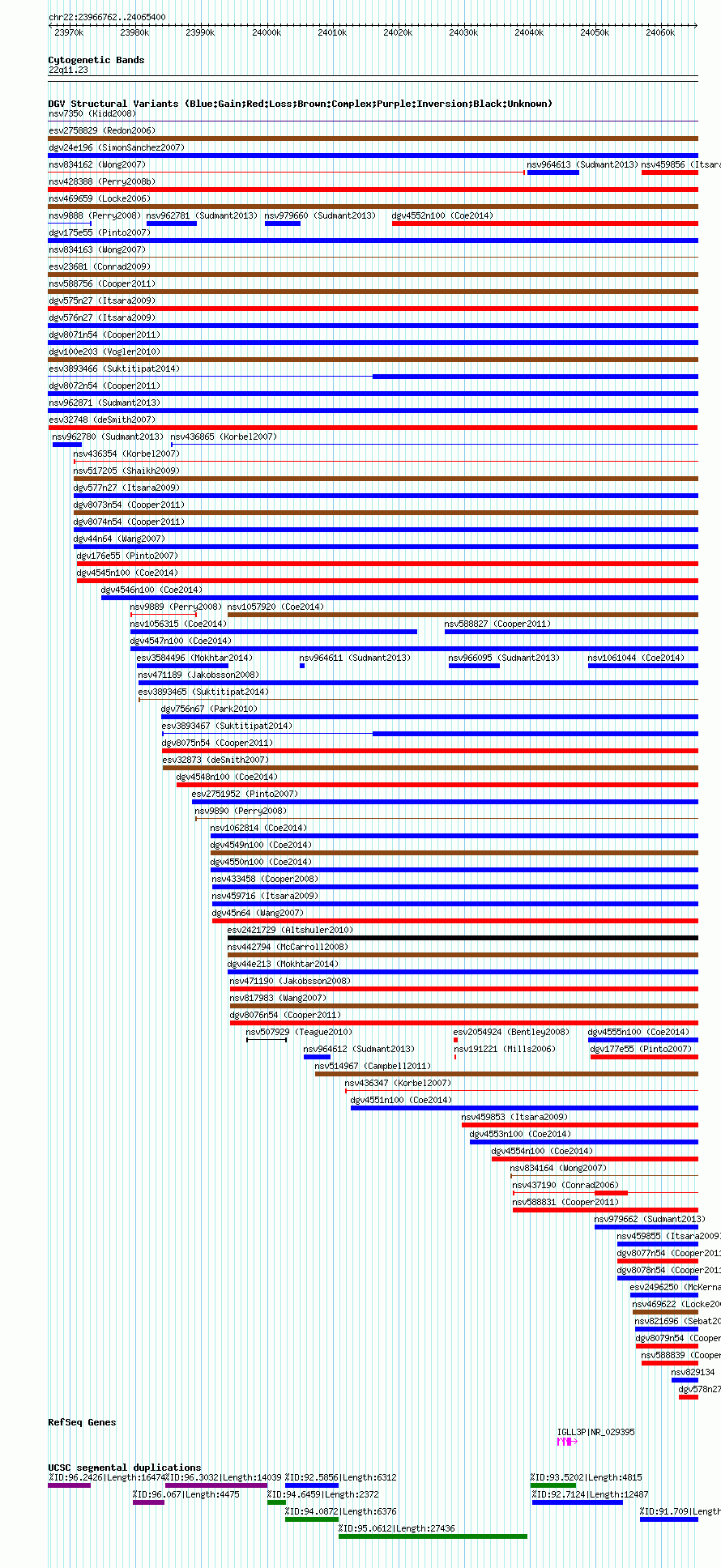721x1568 pixels.
Task: Click the tiny blue bar of nsv964611 (Sudmant2013)
Action: [x=302, y=666]
